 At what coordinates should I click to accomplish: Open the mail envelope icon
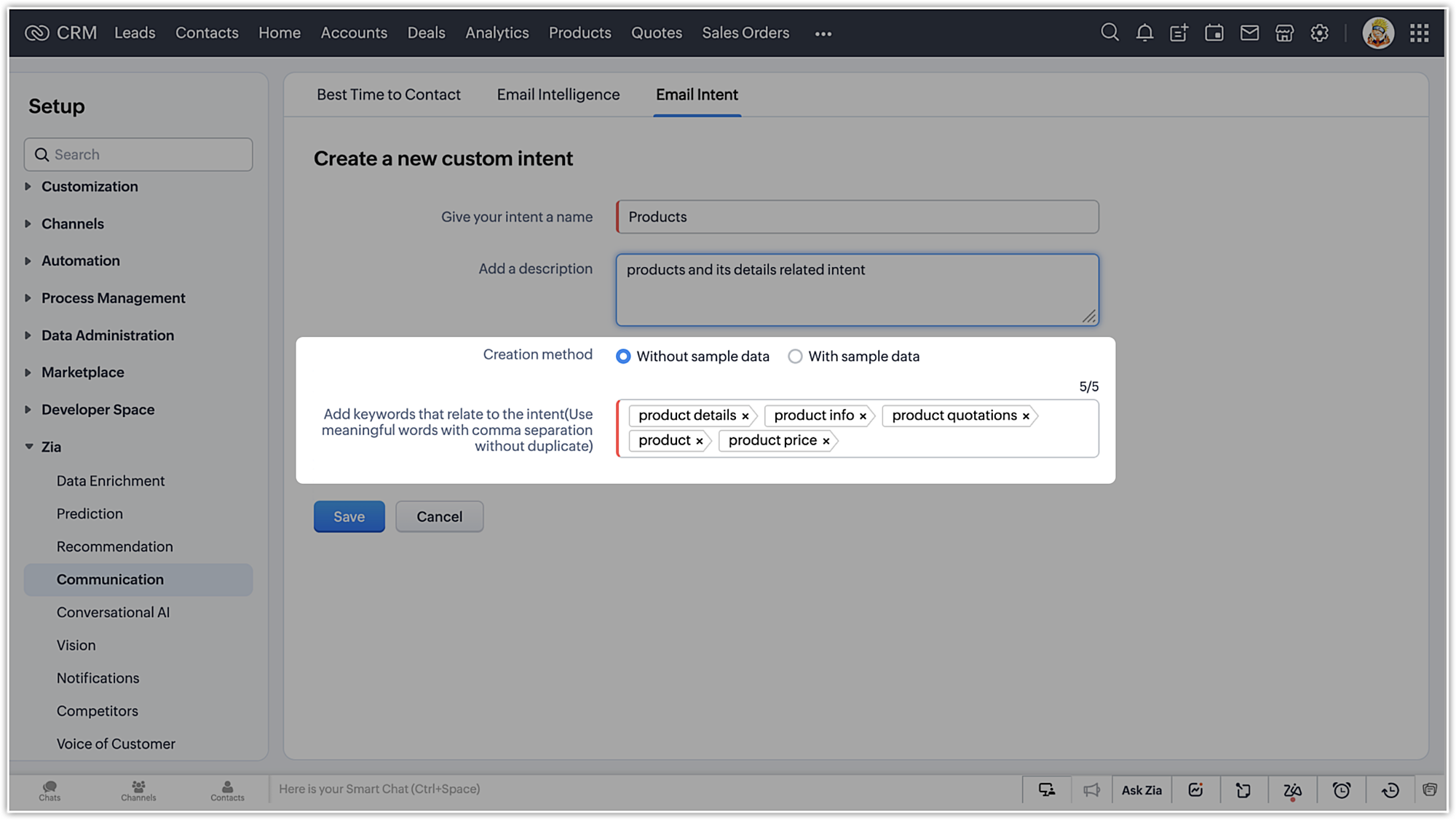click(x=1249, y=33)
